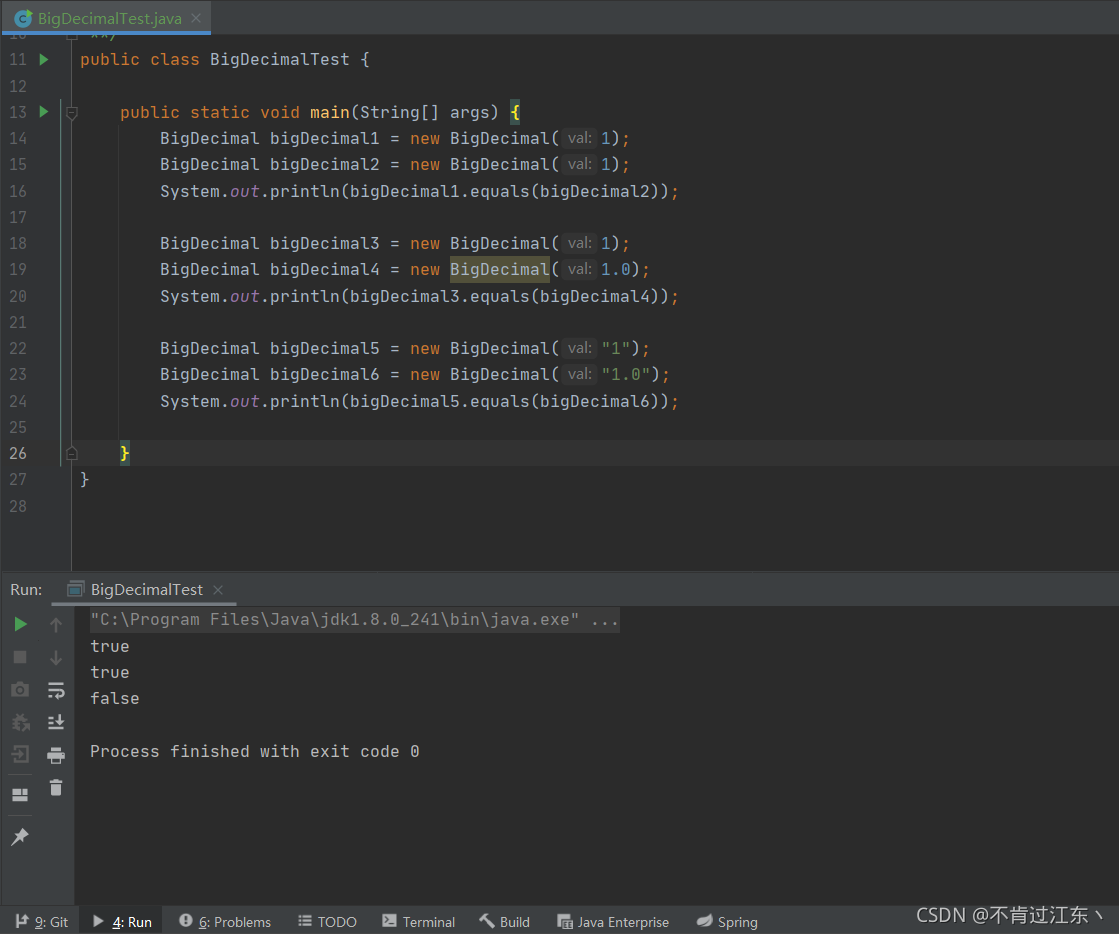The height and width of the screenshot is (934, 1119).
Task: Click the yellow closing brace on line 26
Action: pos(125,453)
